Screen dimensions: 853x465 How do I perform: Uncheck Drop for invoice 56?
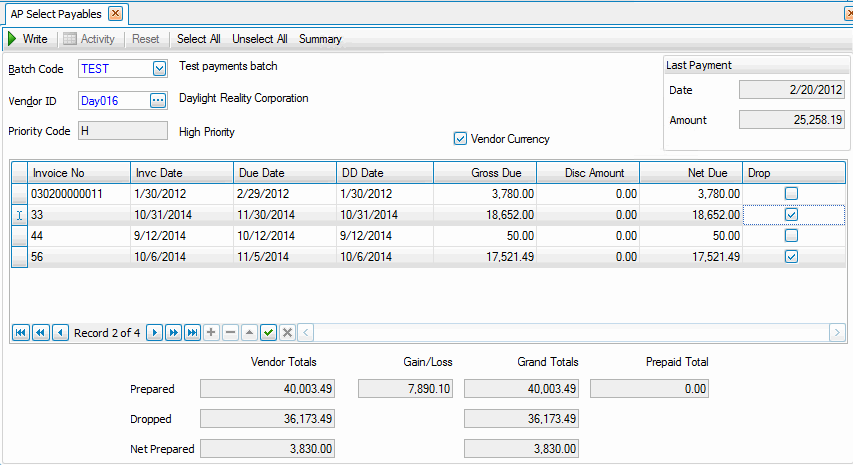coord(792,256)
